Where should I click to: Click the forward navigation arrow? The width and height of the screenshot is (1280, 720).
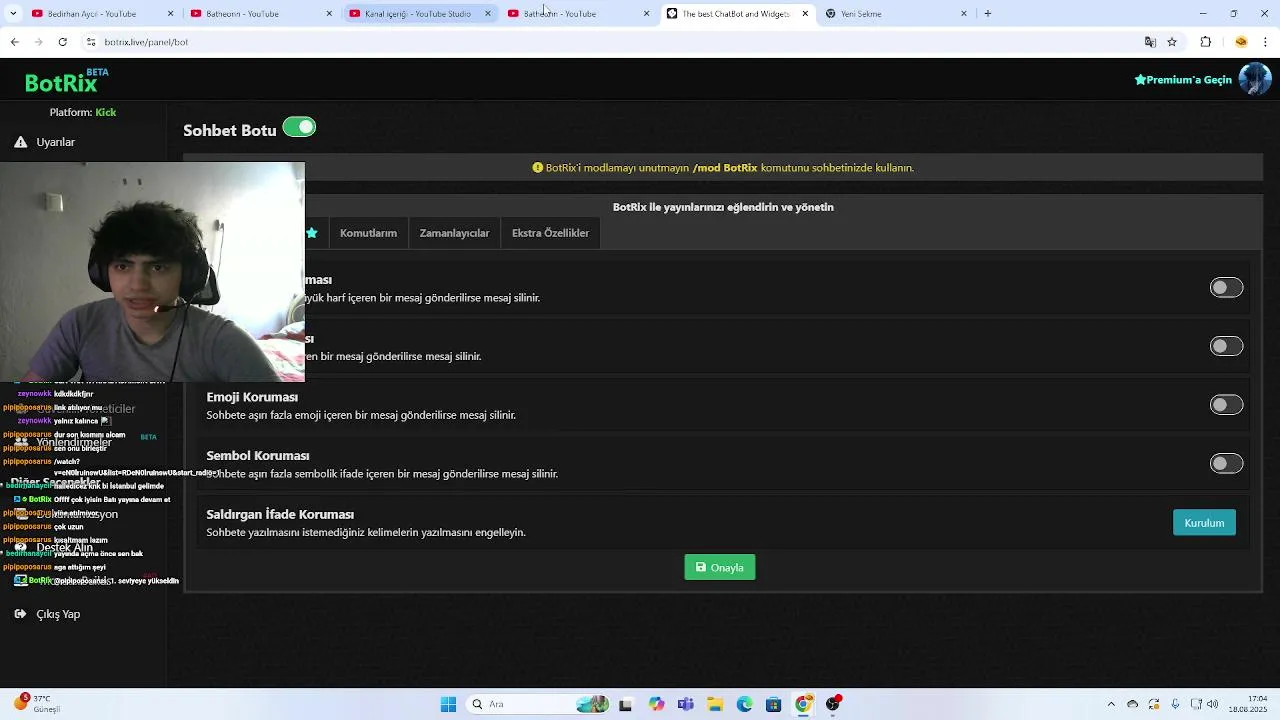pyautogui.click(x=38, y=42)
